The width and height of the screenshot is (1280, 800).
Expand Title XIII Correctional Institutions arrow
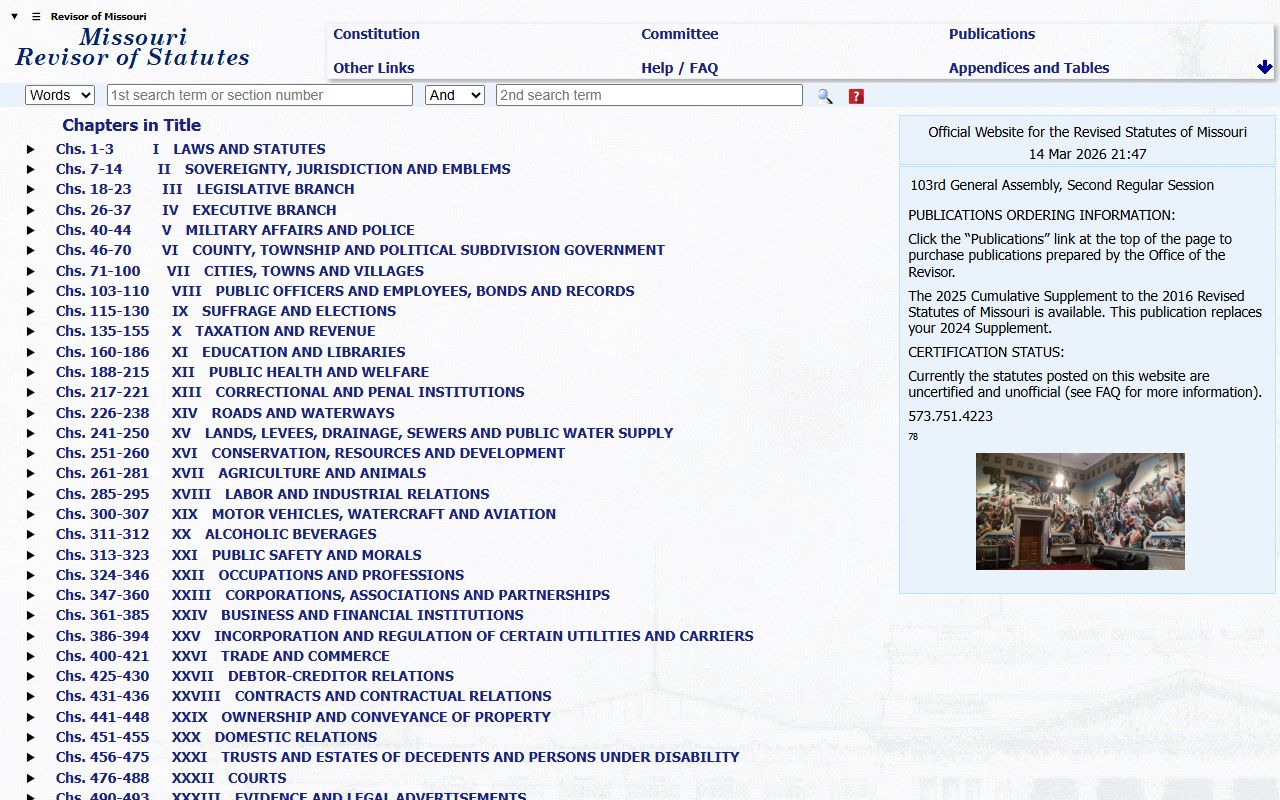pyautogui.click(x=31, y=392)
